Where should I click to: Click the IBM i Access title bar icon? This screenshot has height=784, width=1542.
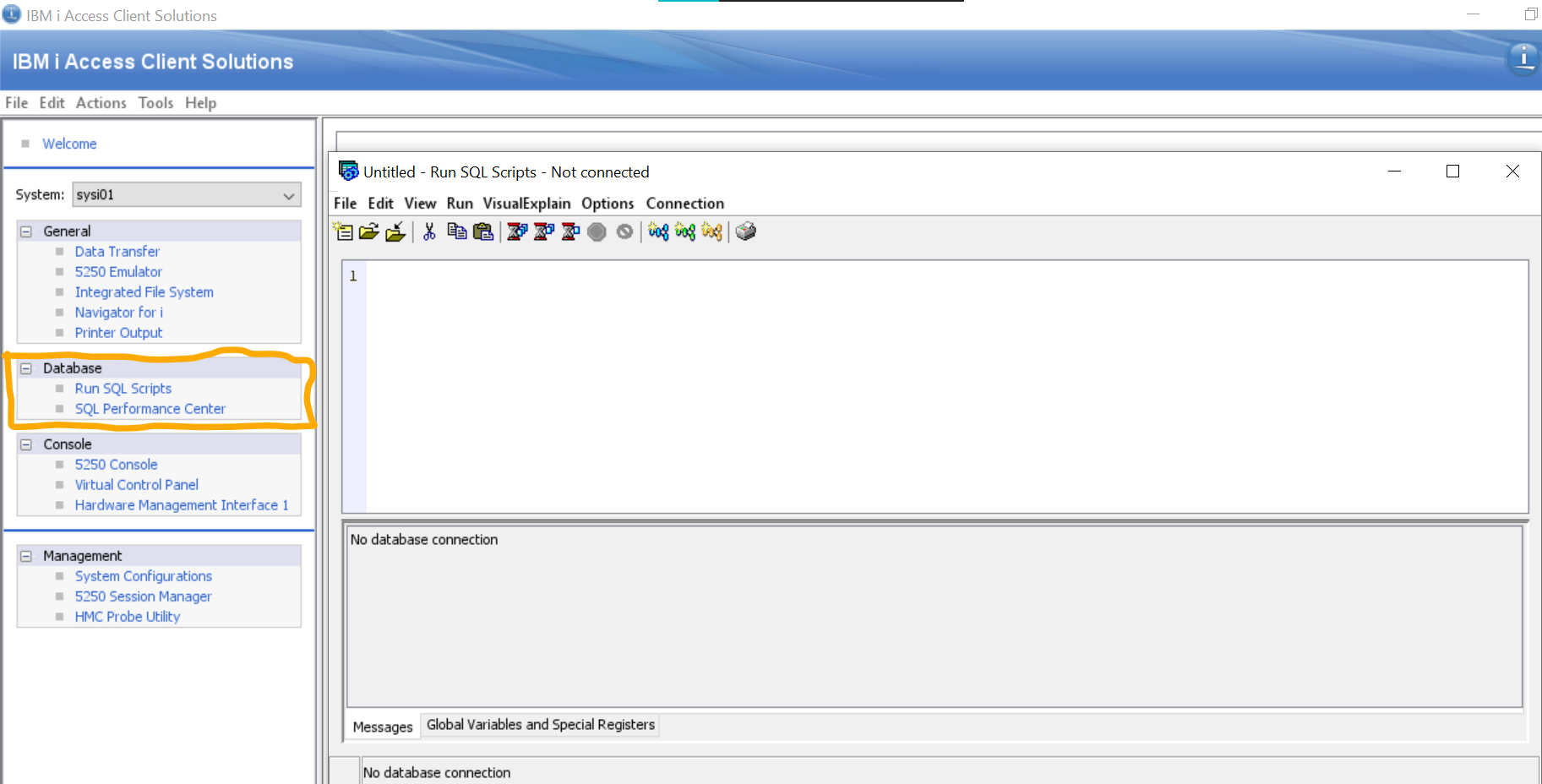tap(12, 14)
